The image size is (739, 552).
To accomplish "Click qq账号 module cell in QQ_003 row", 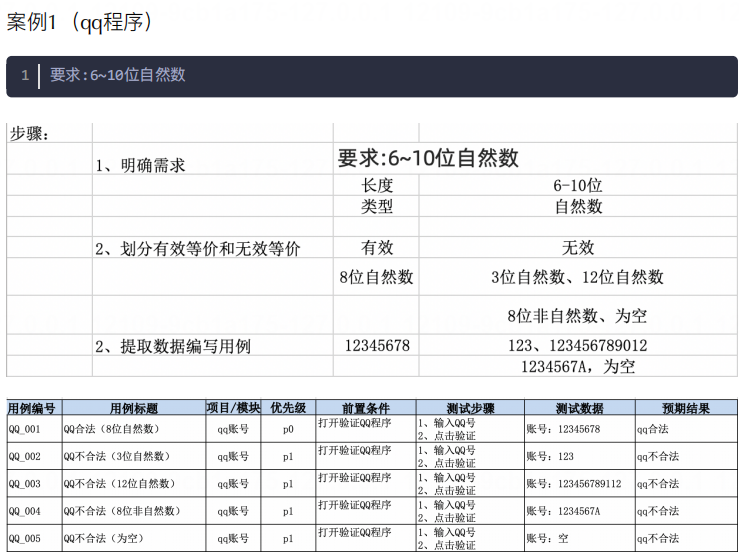I will (233, 484).
